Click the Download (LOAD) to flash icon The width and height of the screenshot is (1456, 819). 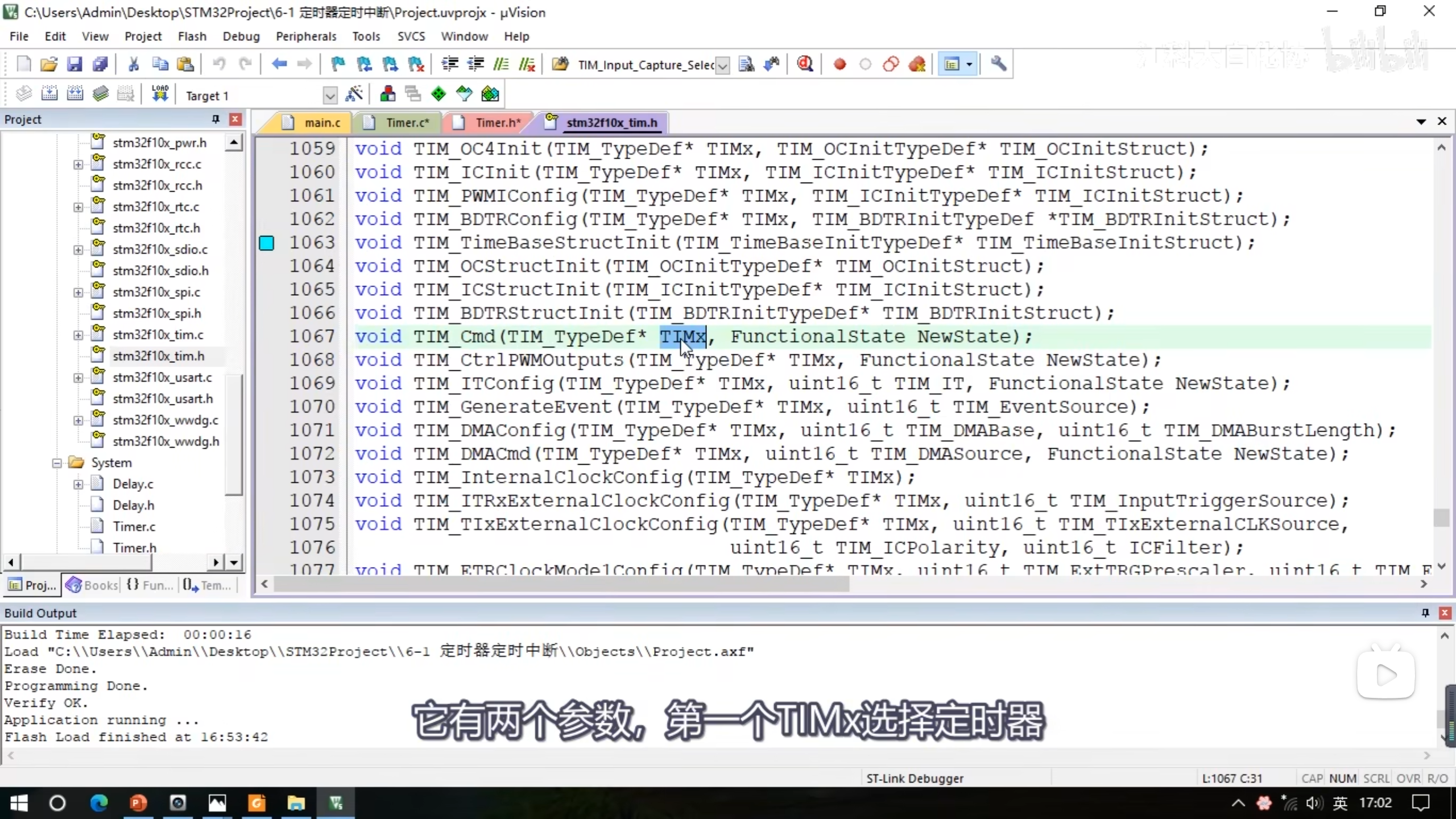tap(160, 94)
